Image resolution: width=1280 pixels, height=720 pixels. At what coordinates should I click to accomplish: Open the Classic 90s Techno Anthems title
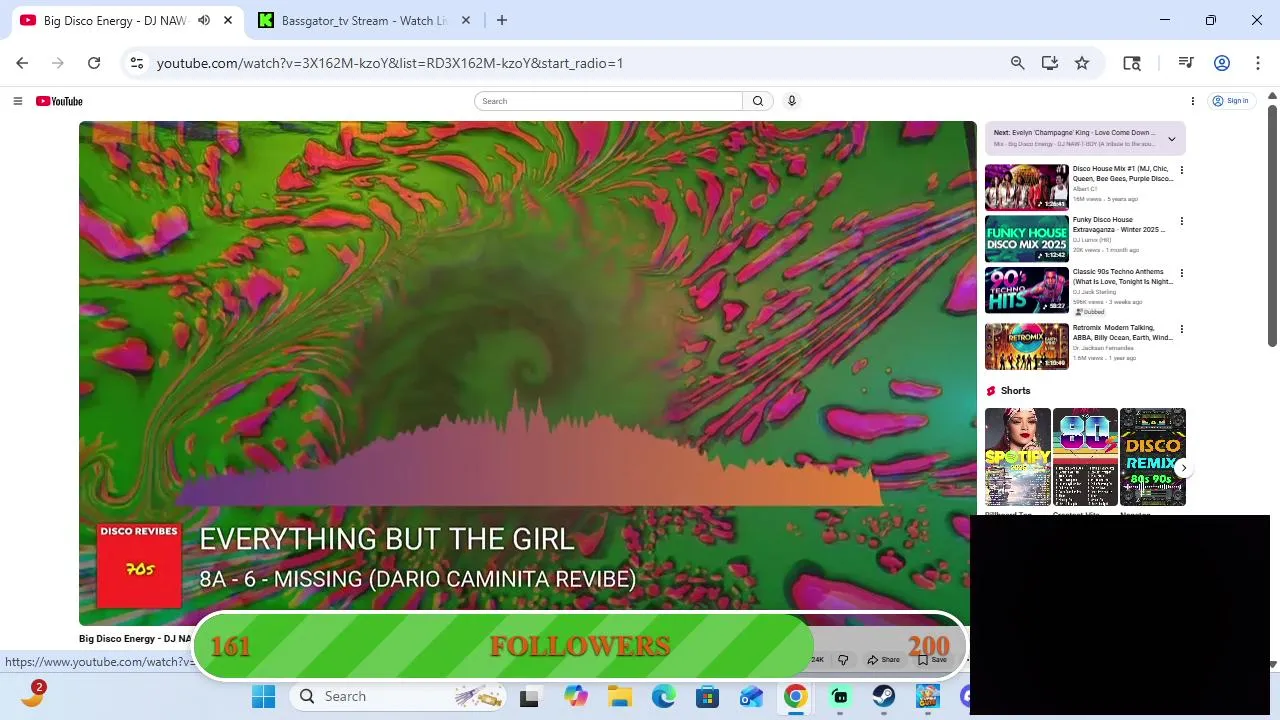(x=1122, y=277)
